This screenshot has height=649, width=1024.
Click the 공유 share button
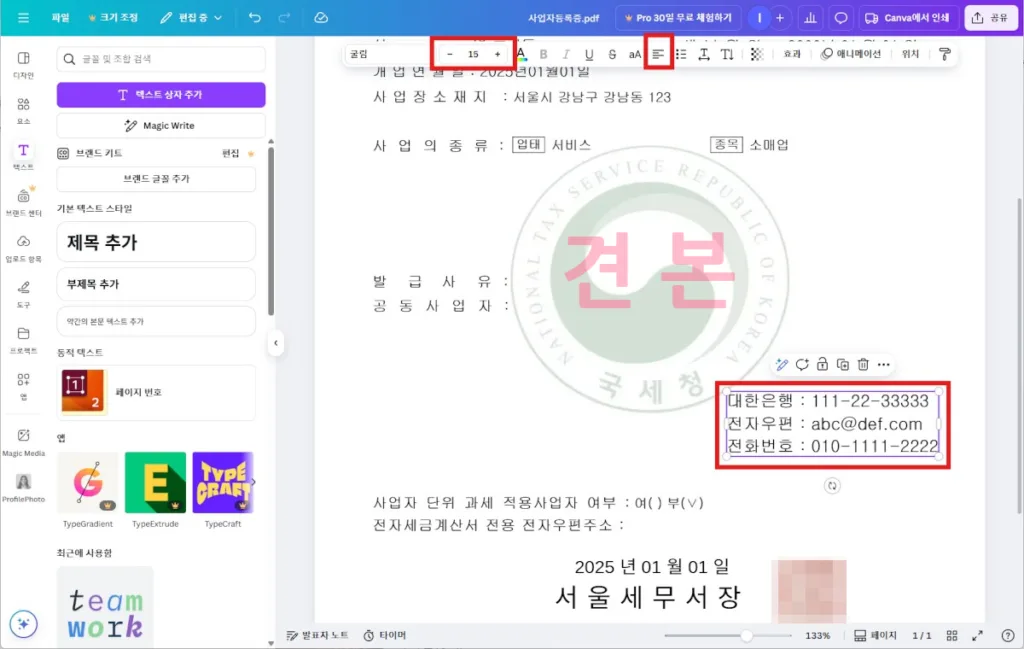click(988, 18)
